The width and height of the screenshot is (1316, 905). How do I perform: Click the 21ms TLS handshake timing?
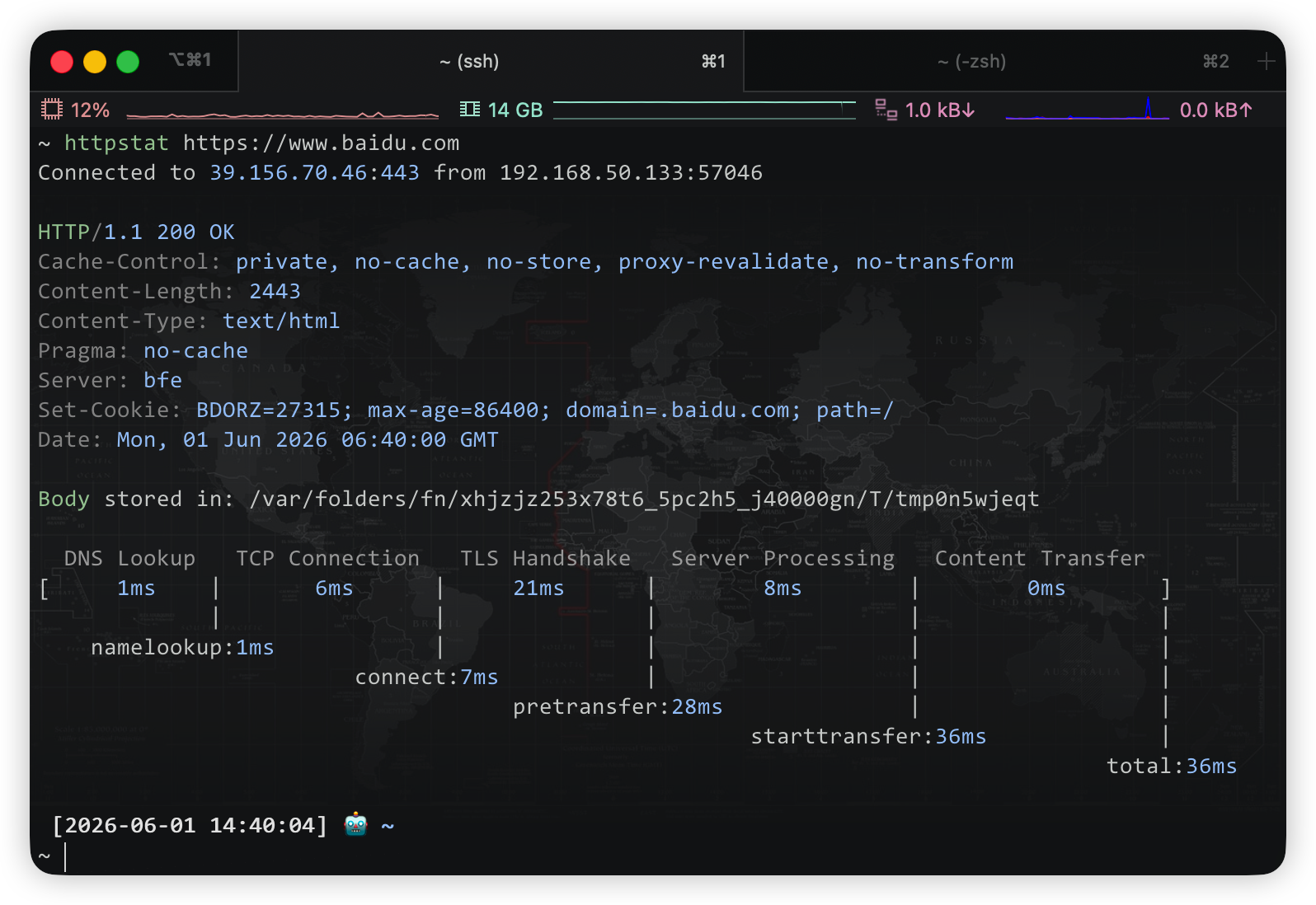pyautogui.click(x=538, y=588)
